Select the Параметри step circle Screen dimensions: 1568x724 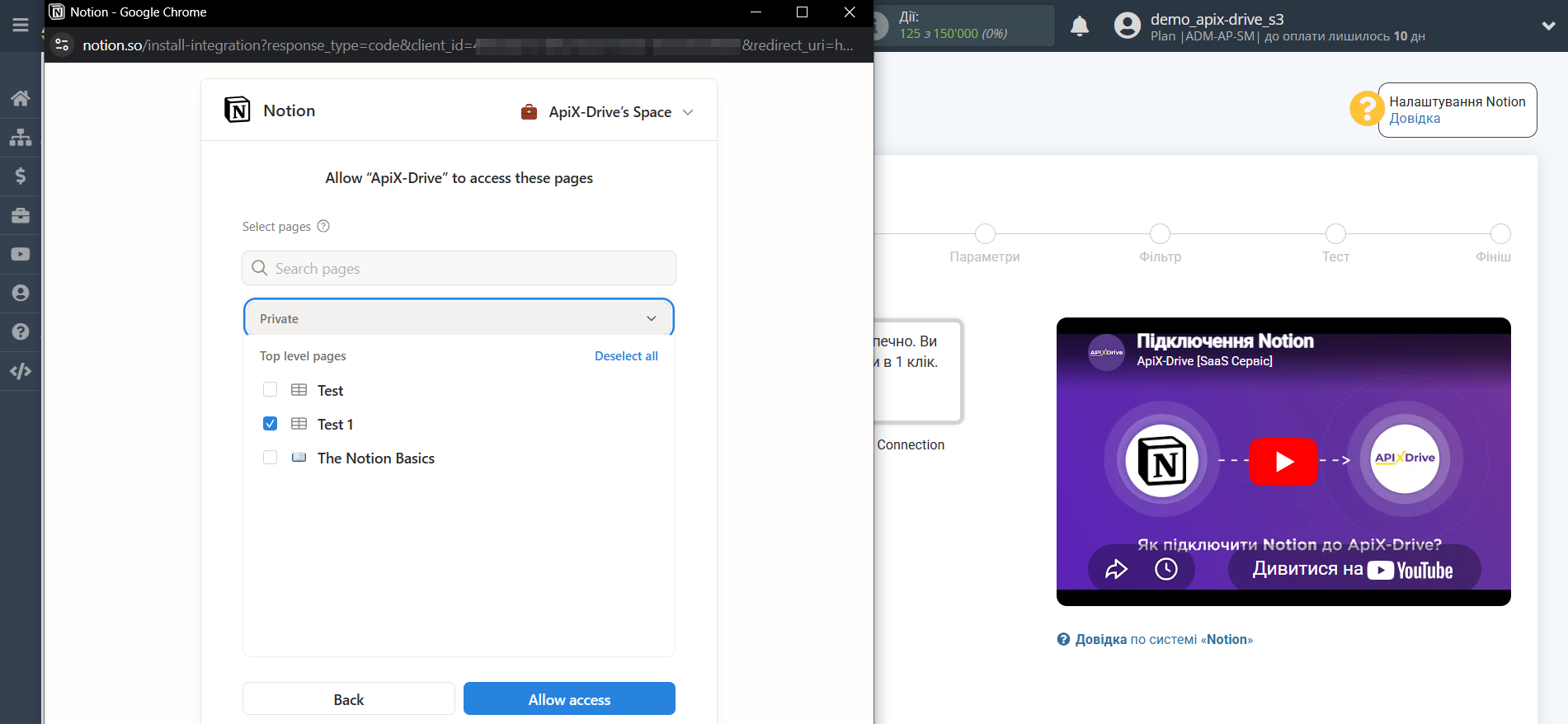(x=985, y=234)
